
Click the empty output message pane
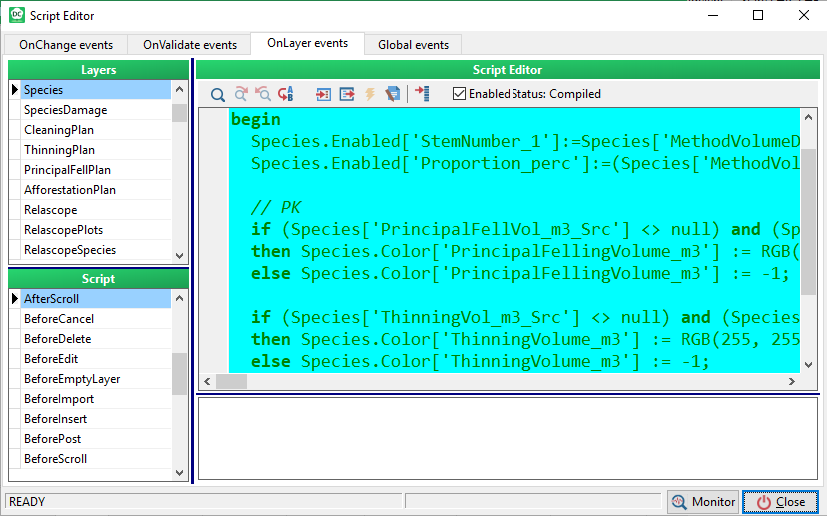pos(508,438)
